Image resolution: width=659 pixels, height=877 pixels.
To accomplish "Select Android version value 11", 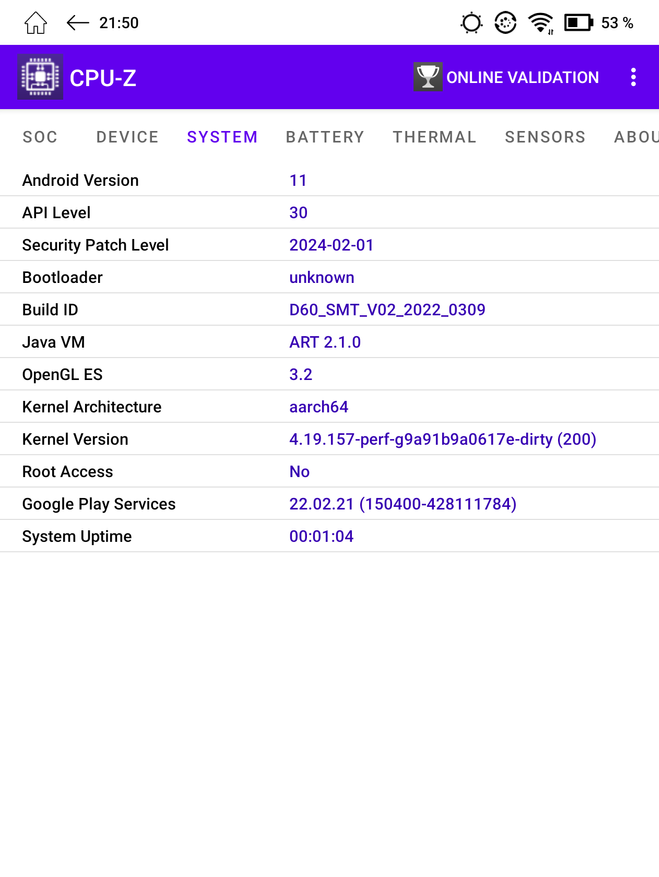I will pos(298,180).
